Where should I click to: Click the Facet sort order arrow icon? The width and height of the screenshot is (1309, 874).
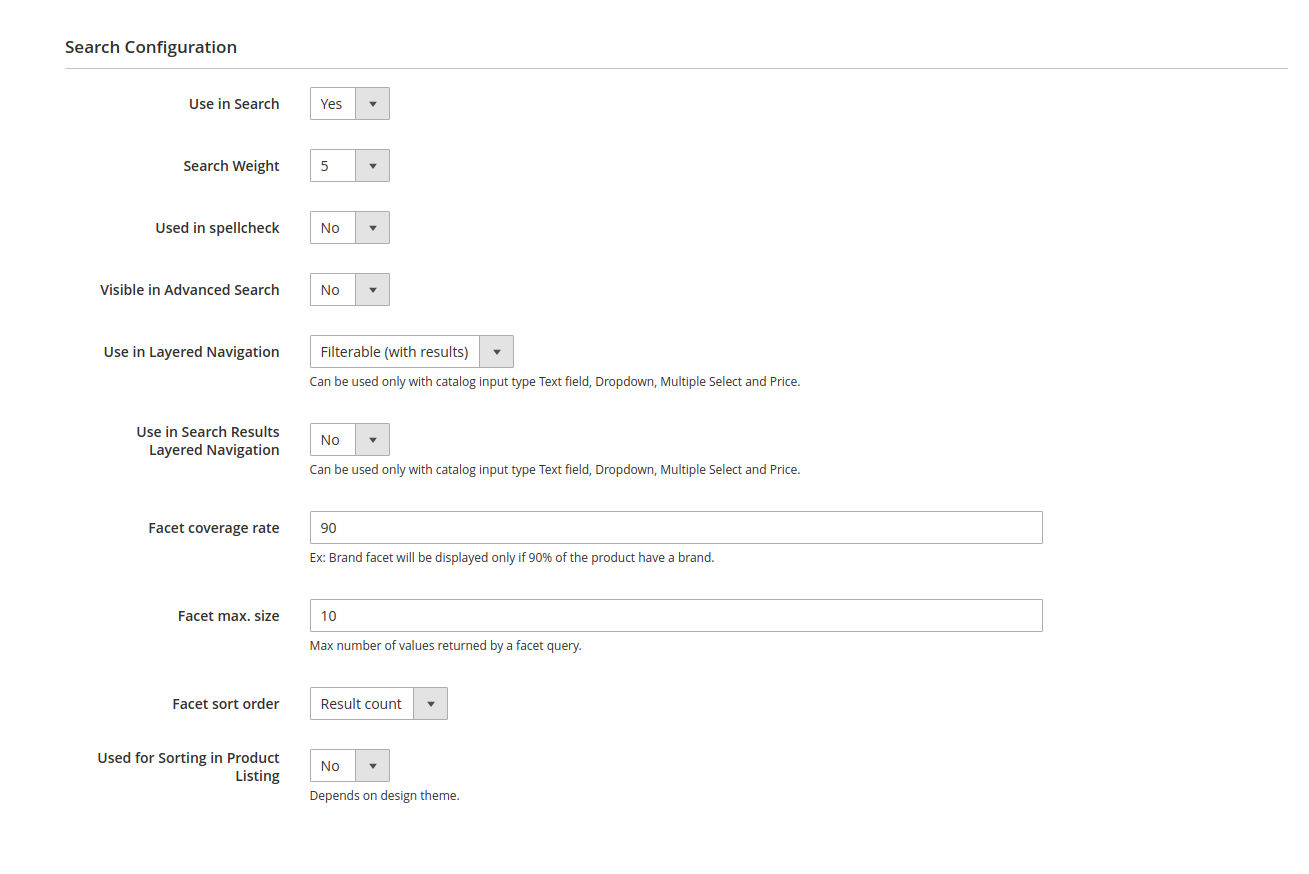[430, 703]
